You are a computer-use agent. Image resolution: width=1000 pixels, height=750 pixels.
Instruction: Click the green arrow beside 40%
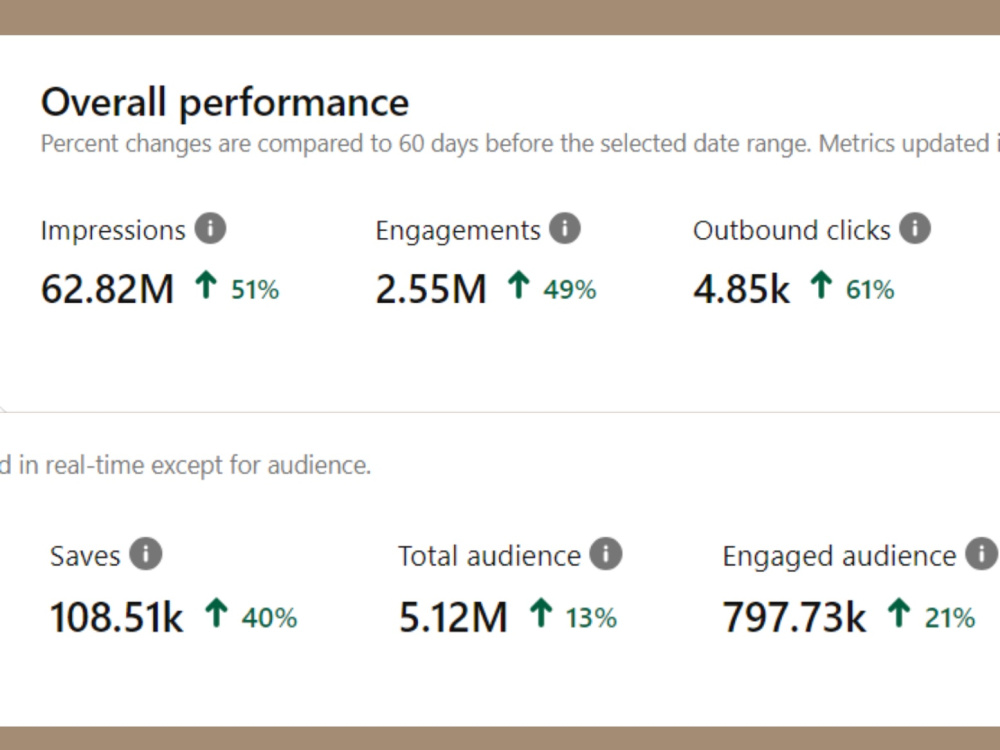[216, 612]
